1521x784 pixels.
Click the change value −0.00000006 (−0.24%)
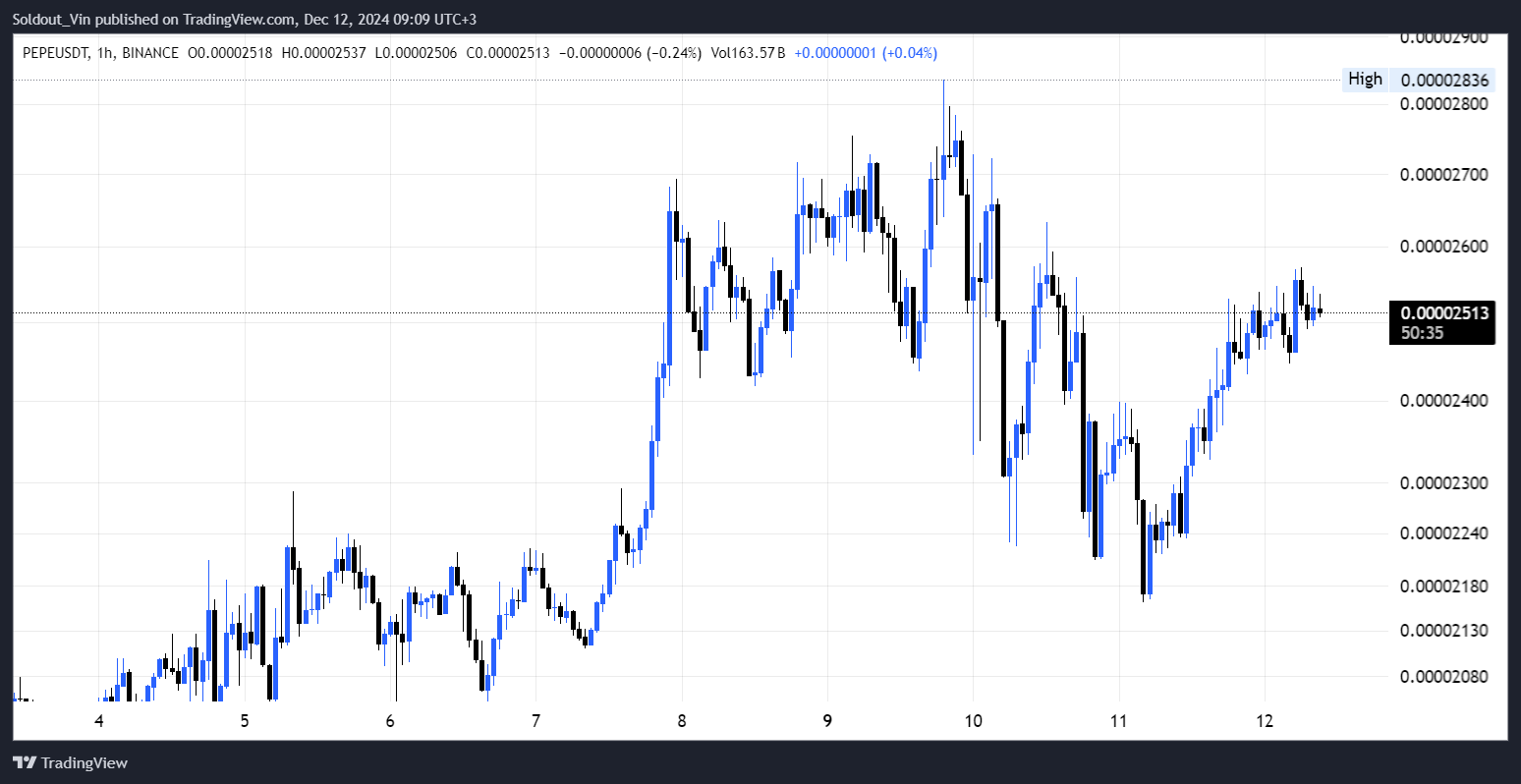coord(630,53)
